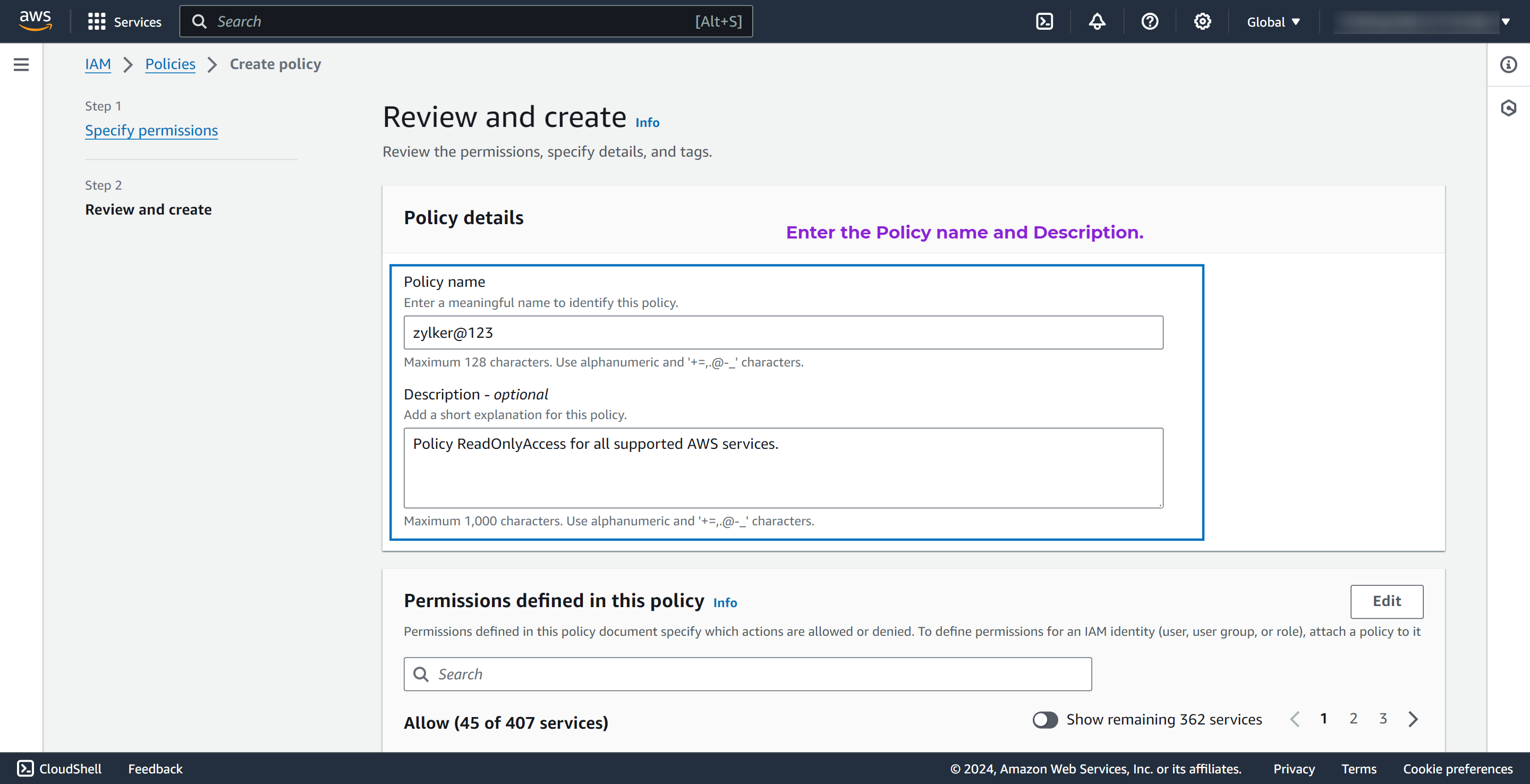Open the AWS CloudShell terminal icon in the top bar
The height and width of the screenshot is (784, 1530).
pos(1044,21)
